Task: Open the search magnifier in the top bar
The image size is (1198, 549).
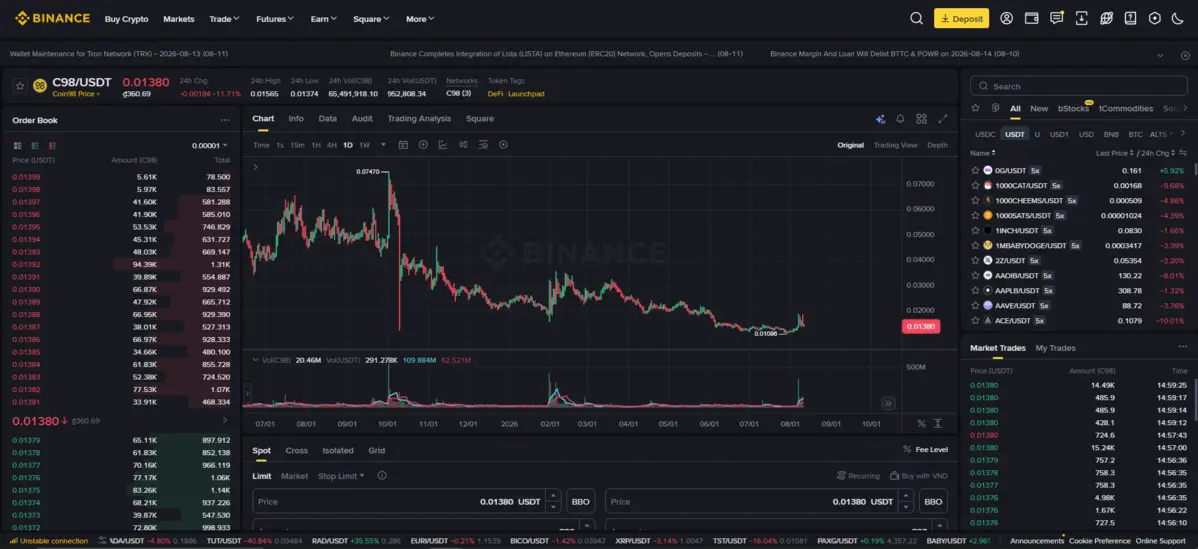Action: pyautogui.click(x=916, y=18)
